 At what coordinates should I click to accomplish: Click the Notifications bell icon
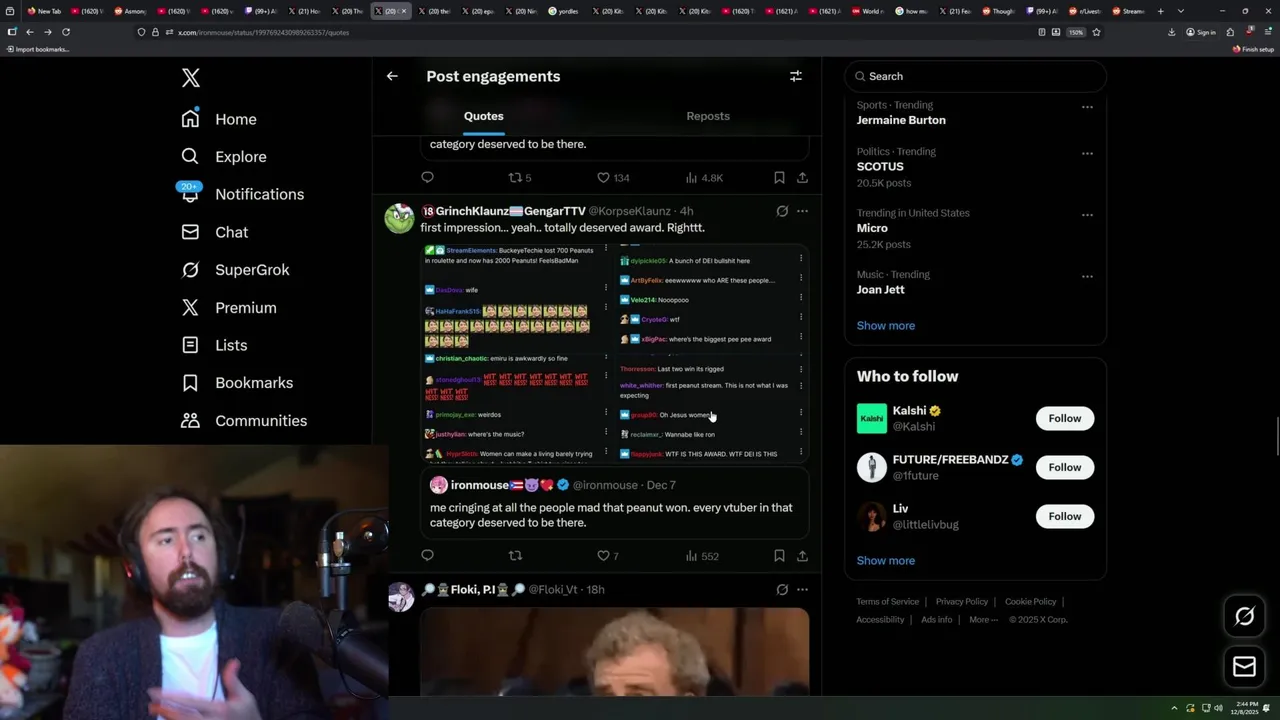190,195
